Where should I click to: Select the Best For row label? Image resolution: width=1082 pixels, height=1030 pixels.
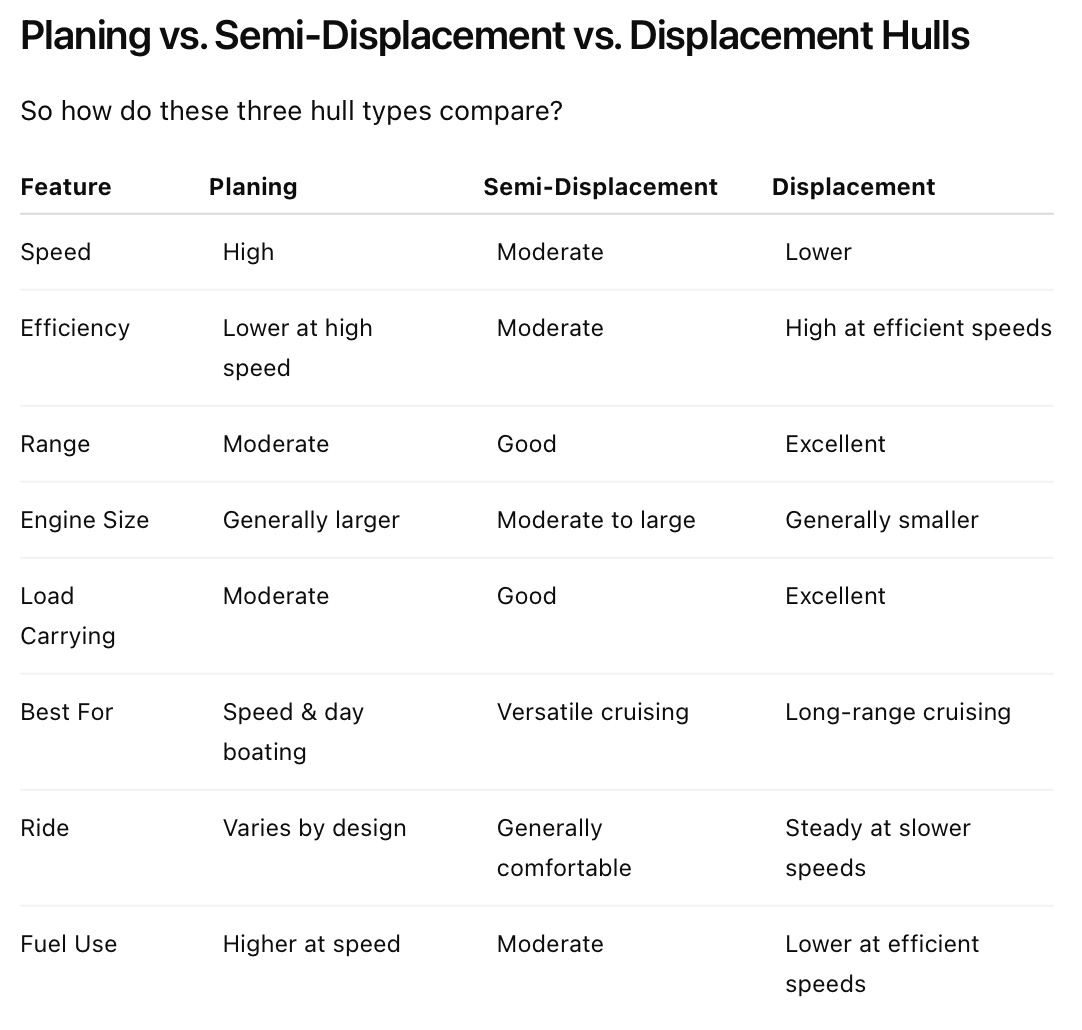(67, 712)
